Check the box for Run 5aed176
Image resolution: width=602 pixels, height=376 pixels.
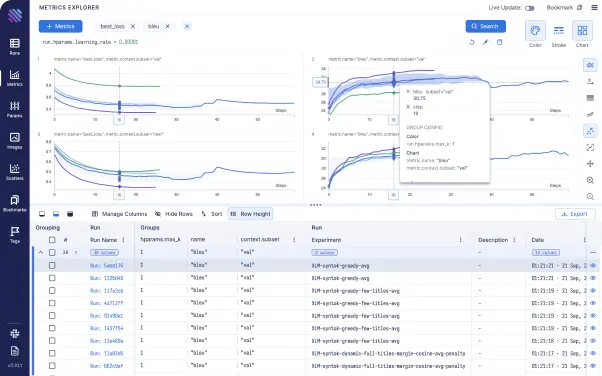pyautogui.click(x=52, y=265)
